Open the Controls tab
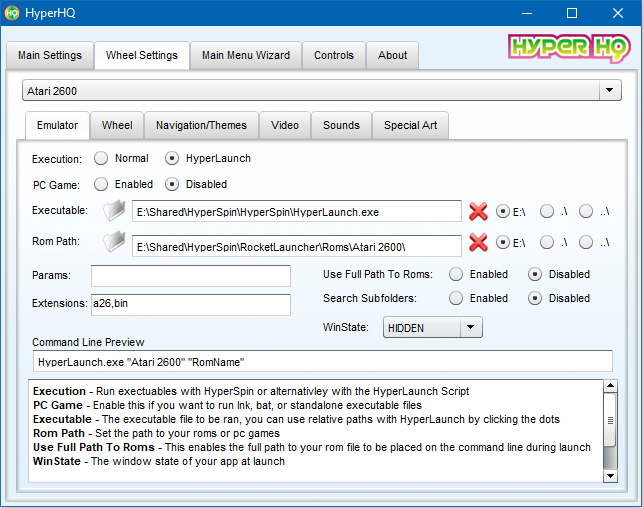Viewport: 643px width, 508px height. [334, 55]
